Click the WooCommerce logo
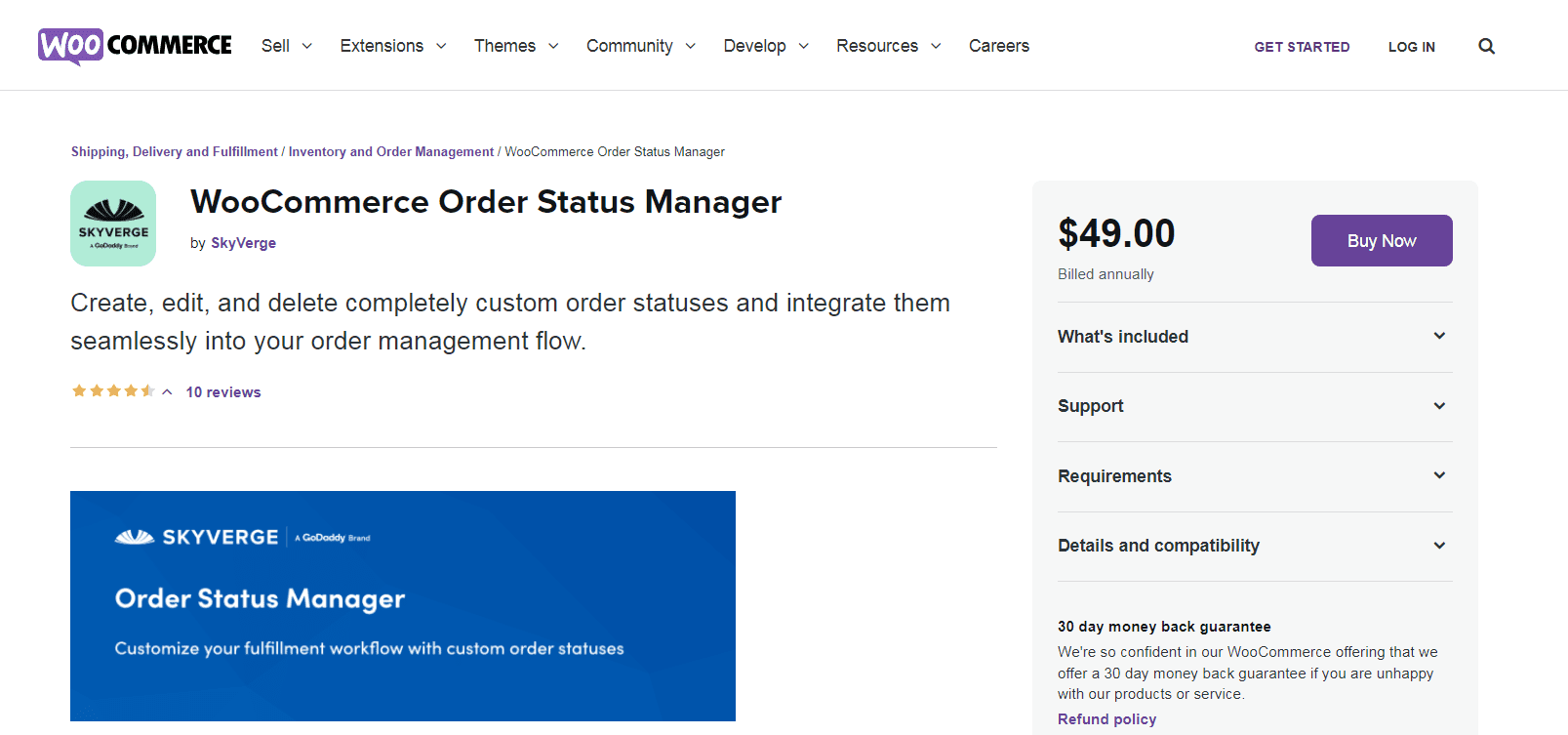The height and width of the screenshot is (735, 1568). (x=135, y=46)
